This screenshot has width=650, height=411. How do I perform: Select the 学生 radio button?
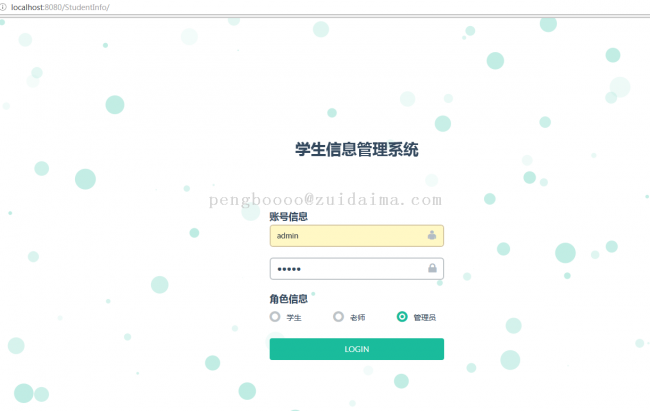coord(275,317)
